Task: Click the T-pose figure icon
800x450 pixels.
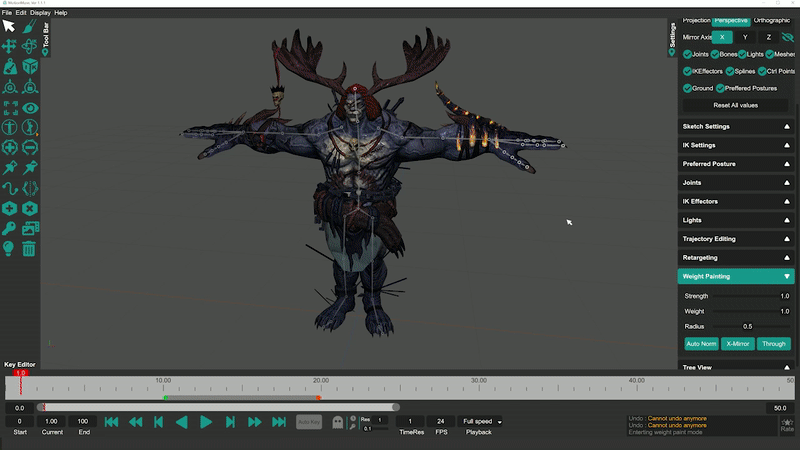Action: [x=10, y=127]
